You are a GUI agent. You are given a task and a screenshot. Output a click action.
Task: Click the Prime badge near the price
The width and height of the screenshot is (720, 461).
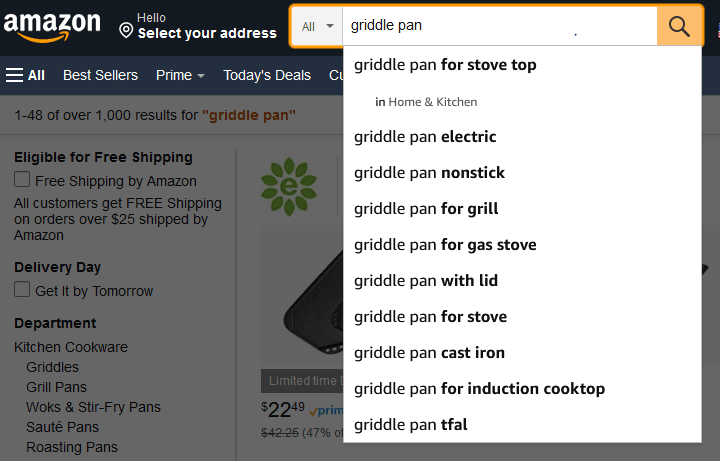326,410
